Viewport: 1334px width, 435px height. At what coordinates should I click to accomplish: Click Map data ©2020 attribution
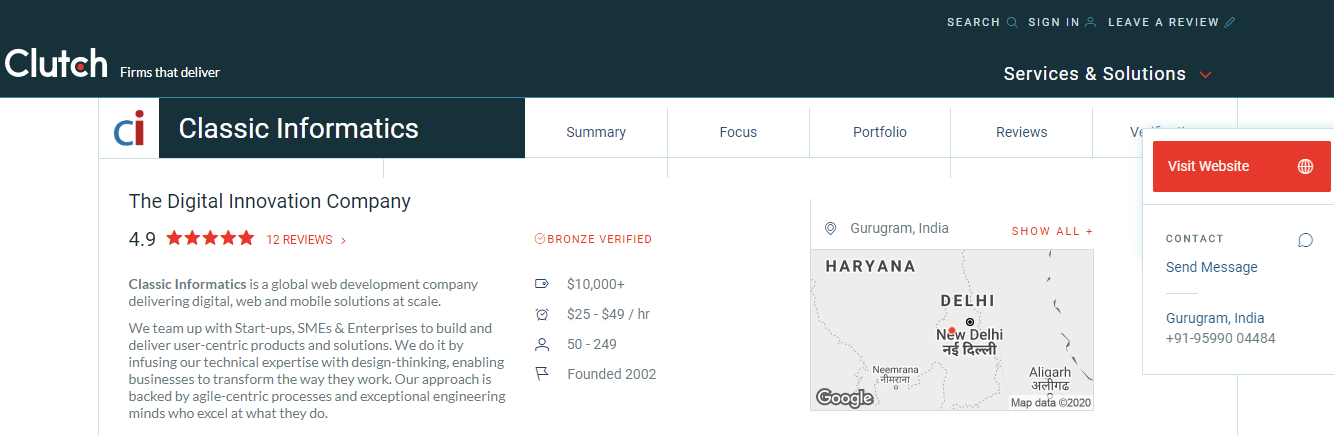(1050, 403)
